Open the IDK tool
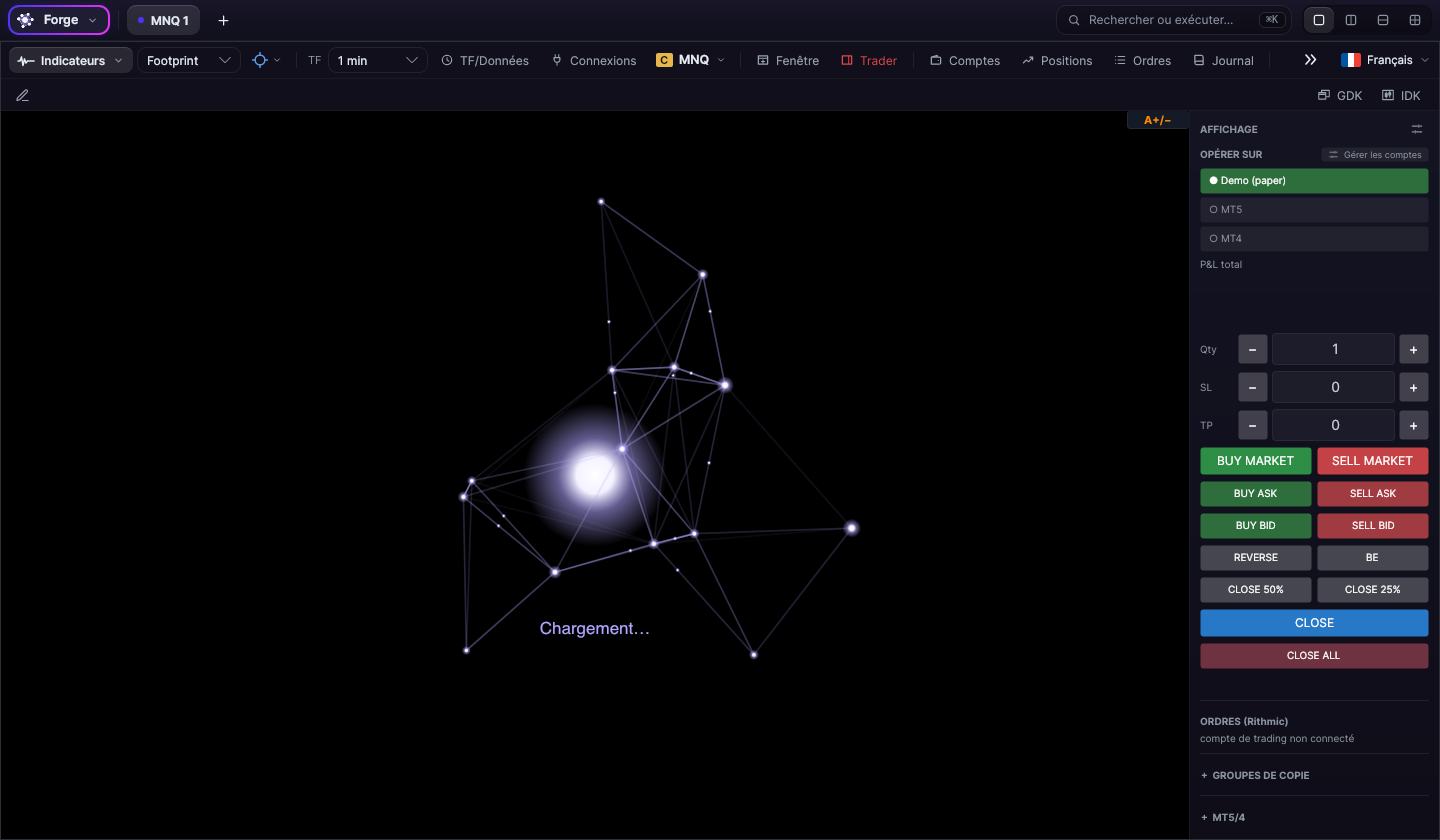The width and height of the screenshot is (1440, 840). coord(1401,95)
